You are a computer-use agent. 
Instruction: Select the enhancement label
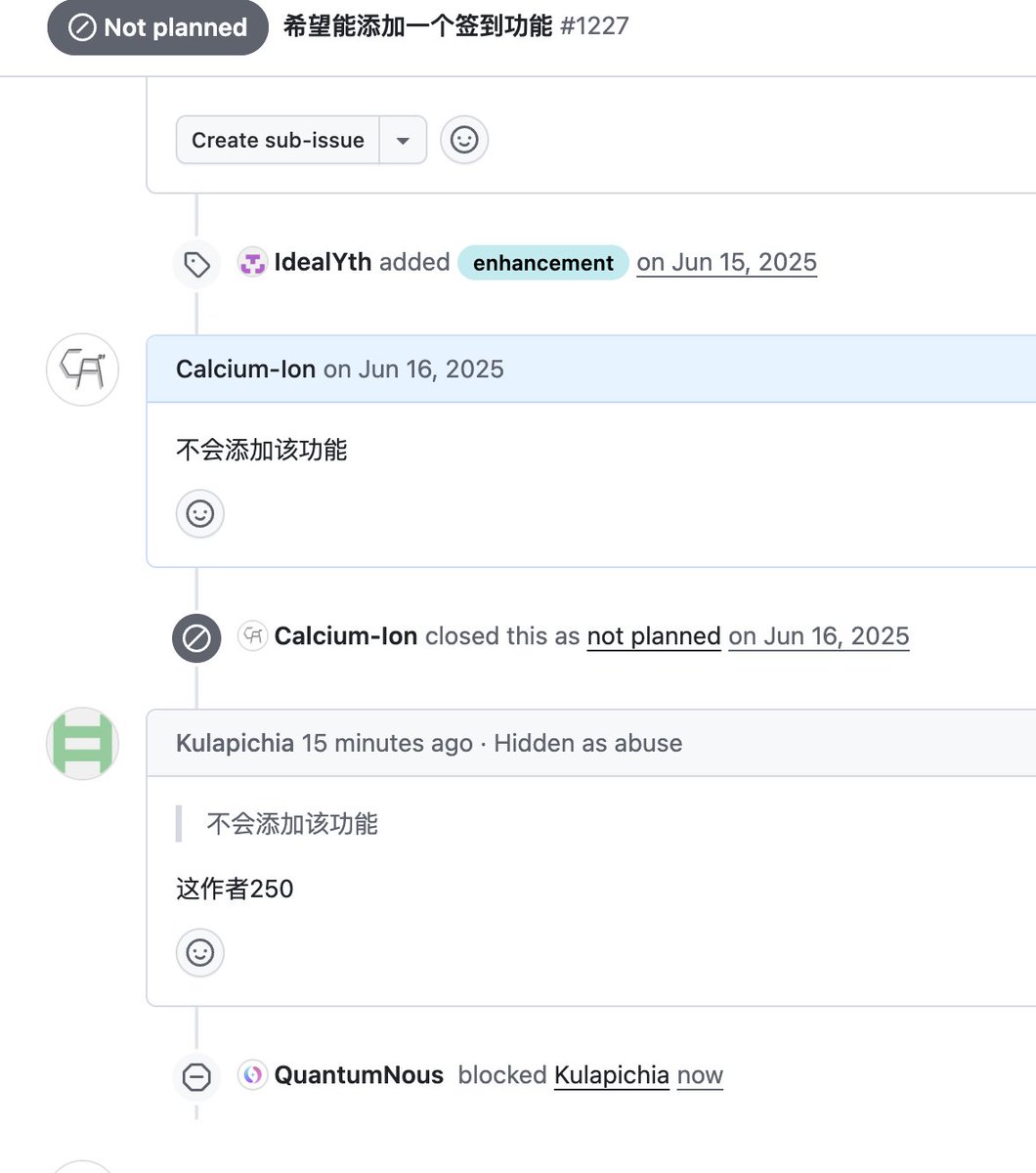pos(543,263)
